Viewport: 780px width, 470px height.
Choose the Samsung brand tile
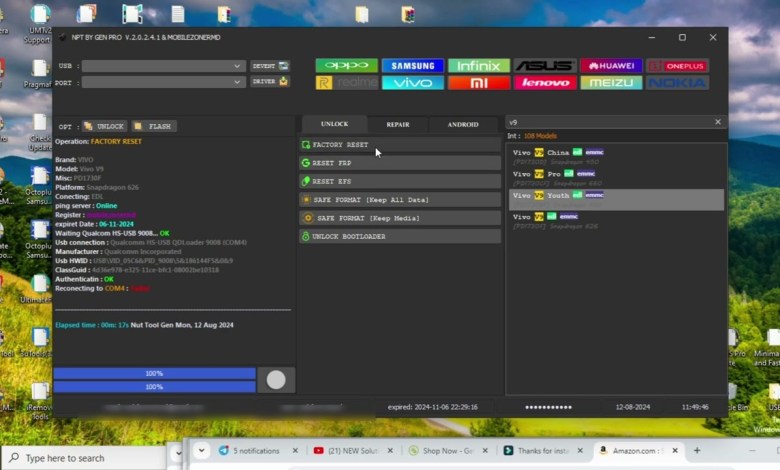(412, 66)
